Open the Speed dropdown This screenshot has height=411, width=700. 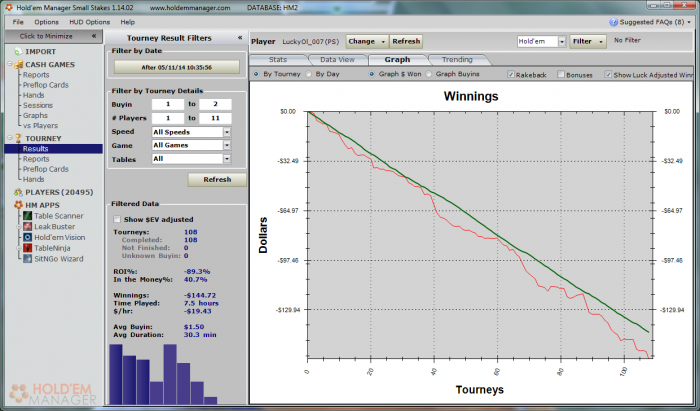tap(227, 132)
